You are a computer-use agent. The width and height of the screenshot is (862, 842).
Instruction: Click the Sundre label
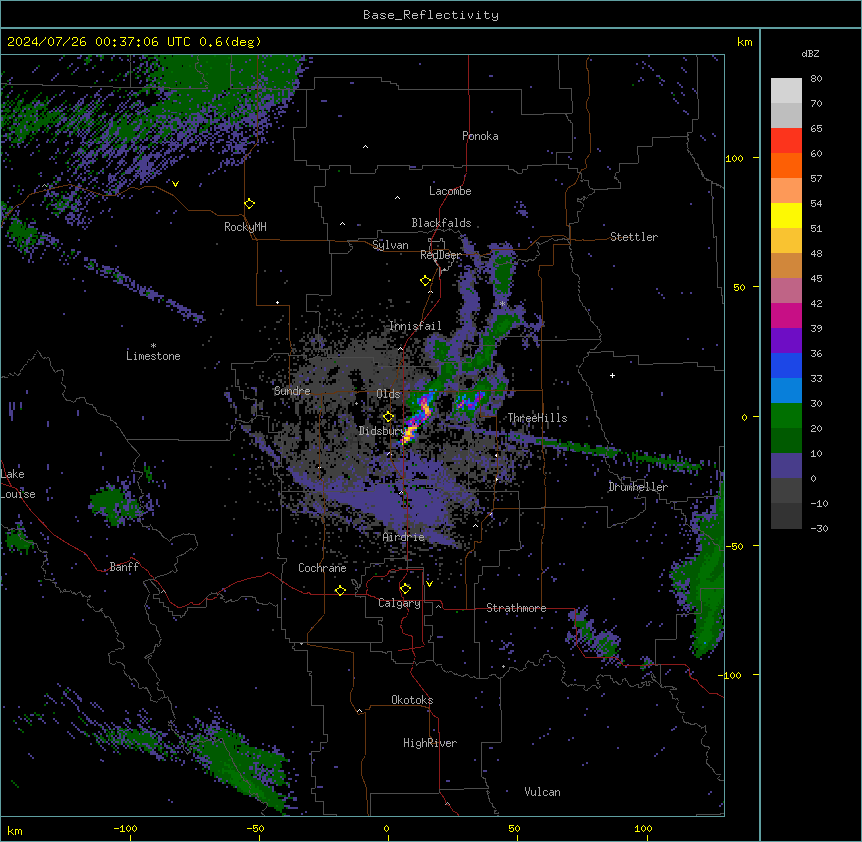292,391
